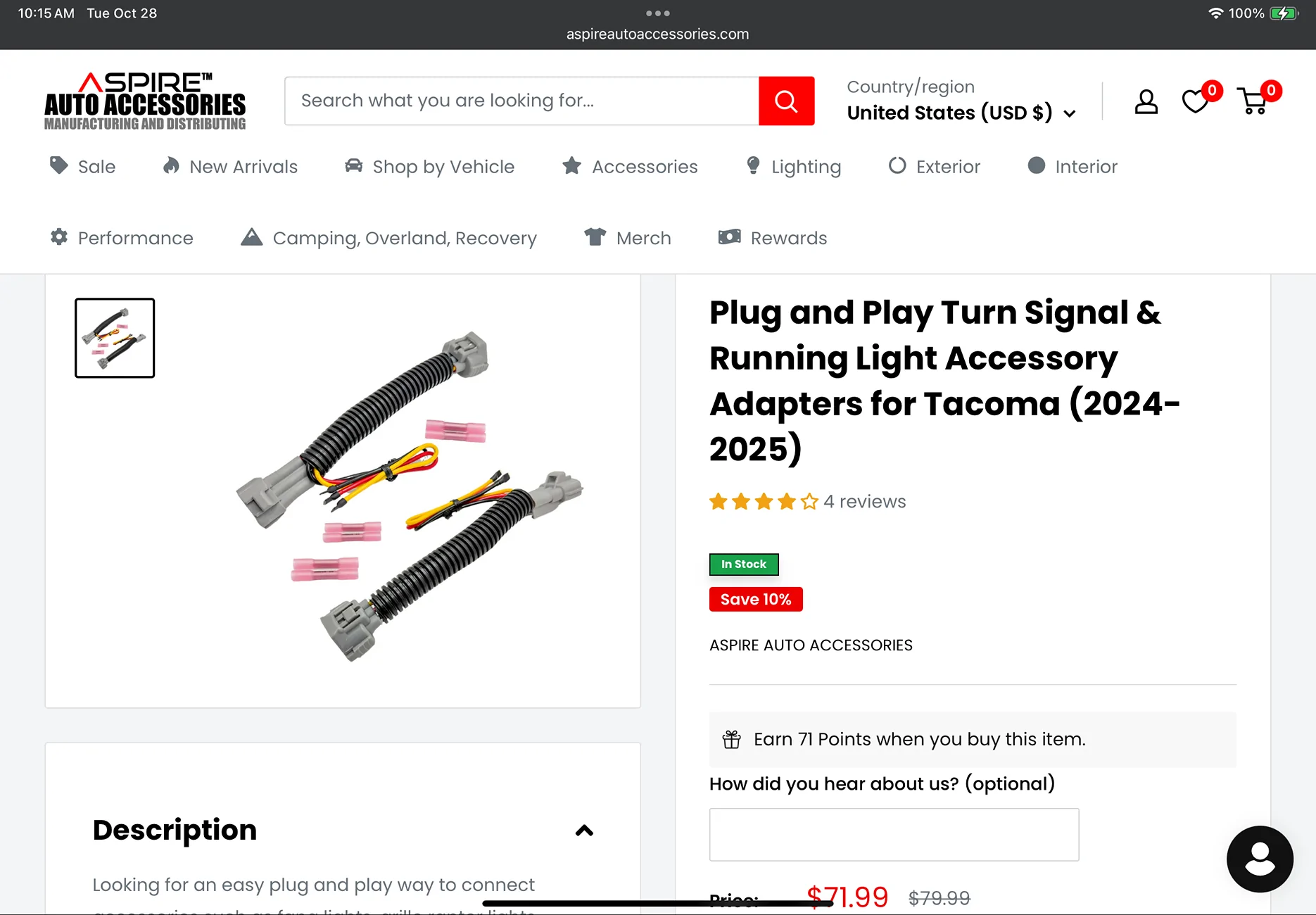Click the star rating row
The image size is (1316, 915).
coord(764,502)
